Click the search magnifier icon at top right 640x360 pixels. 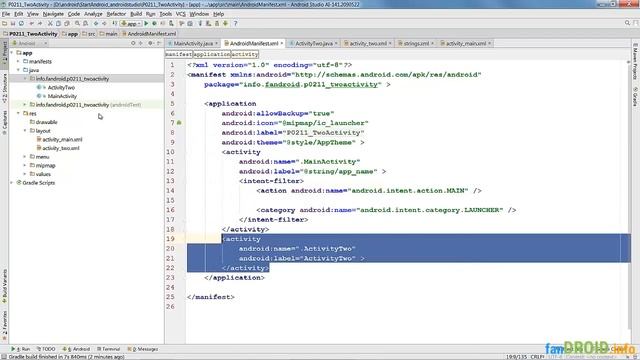pos(627,23)
